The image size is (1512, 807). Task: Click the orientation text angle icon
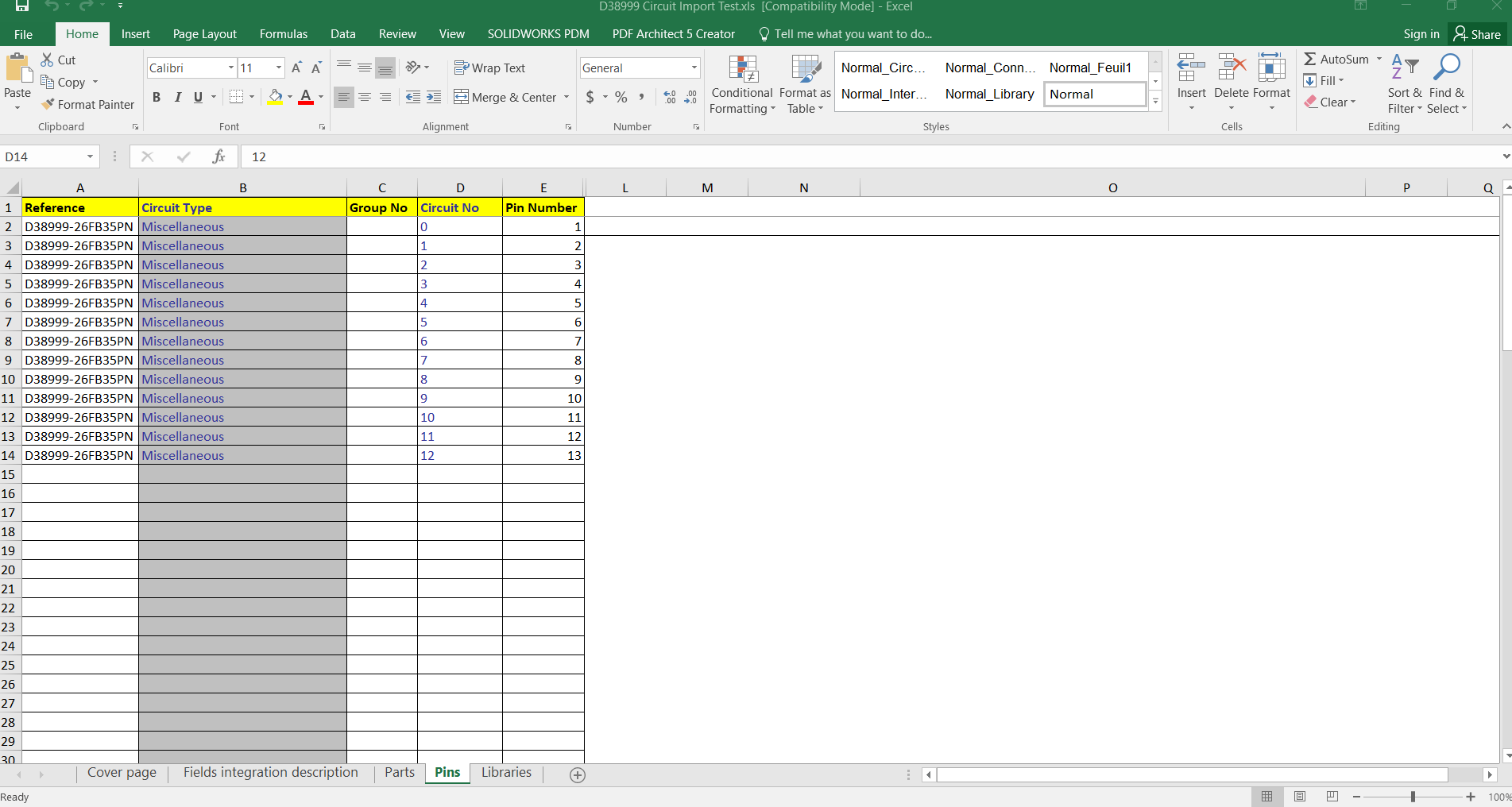click(413, 68)
